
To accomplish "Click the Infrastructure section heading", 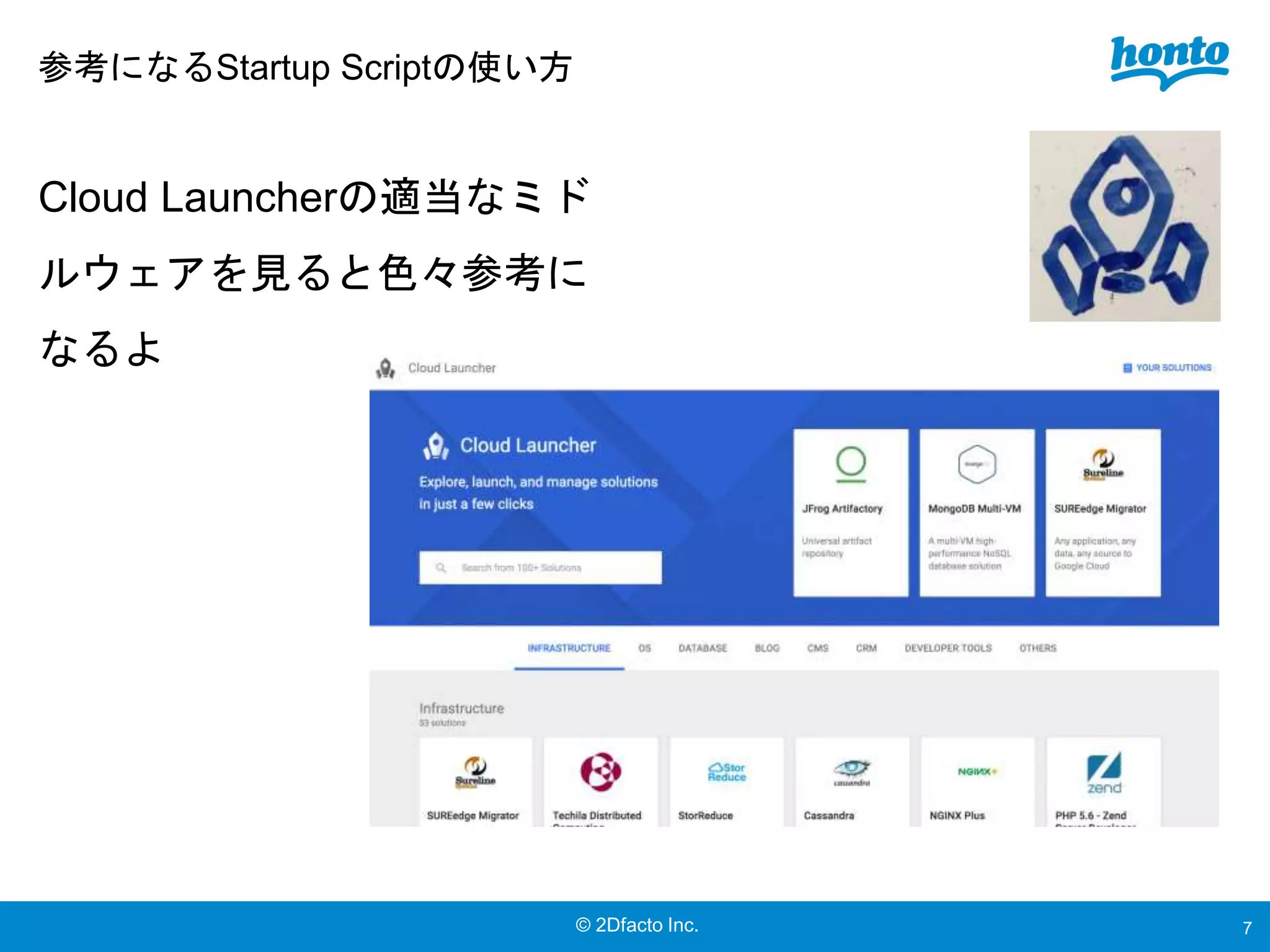I will click(461, 708).
